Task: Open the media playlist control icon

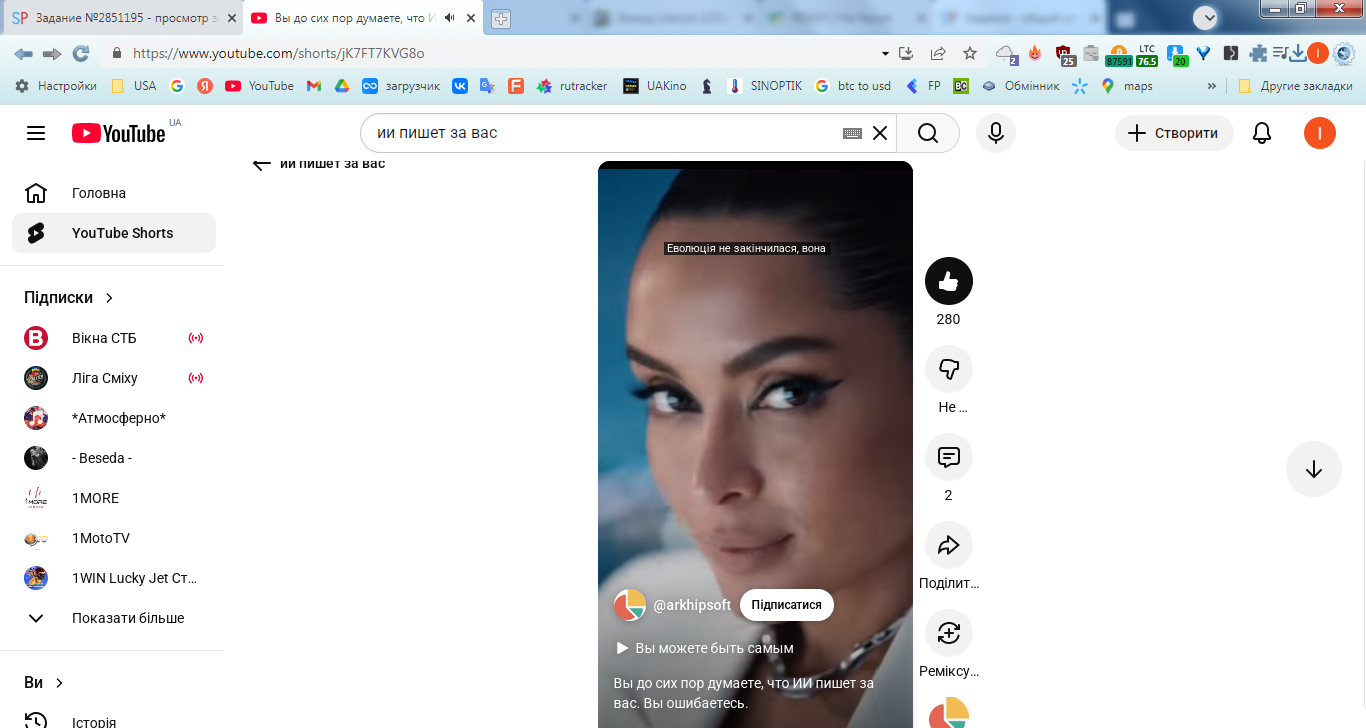Action: pos(1280,54)
